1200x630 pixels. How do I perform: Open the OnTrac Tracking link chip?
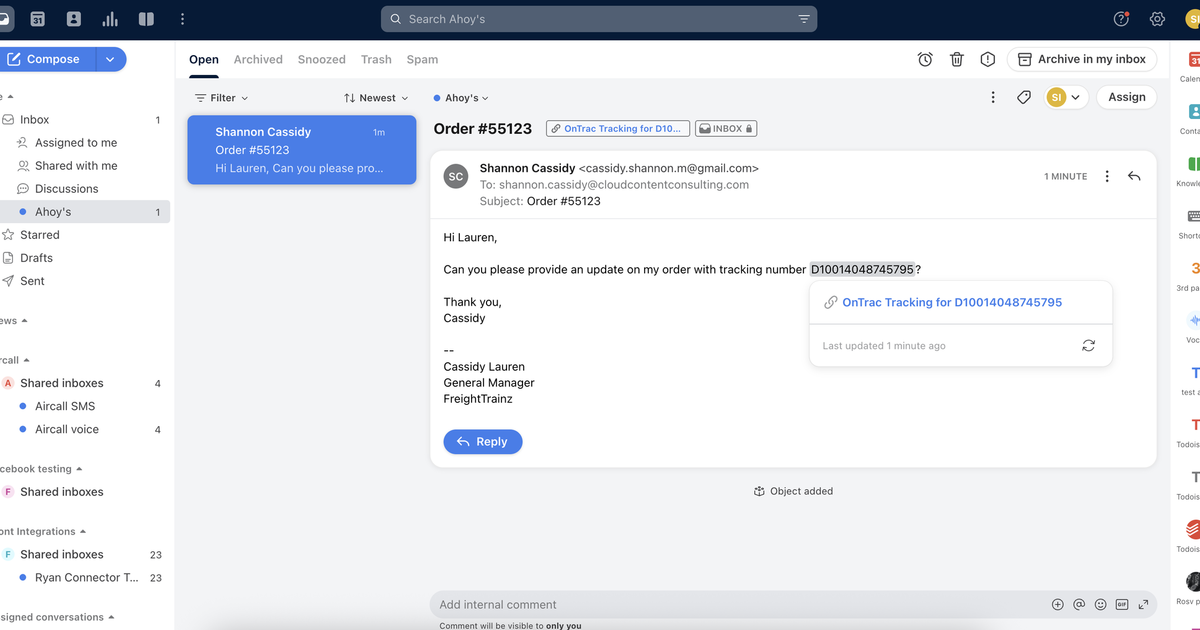(x=617, y=128)
